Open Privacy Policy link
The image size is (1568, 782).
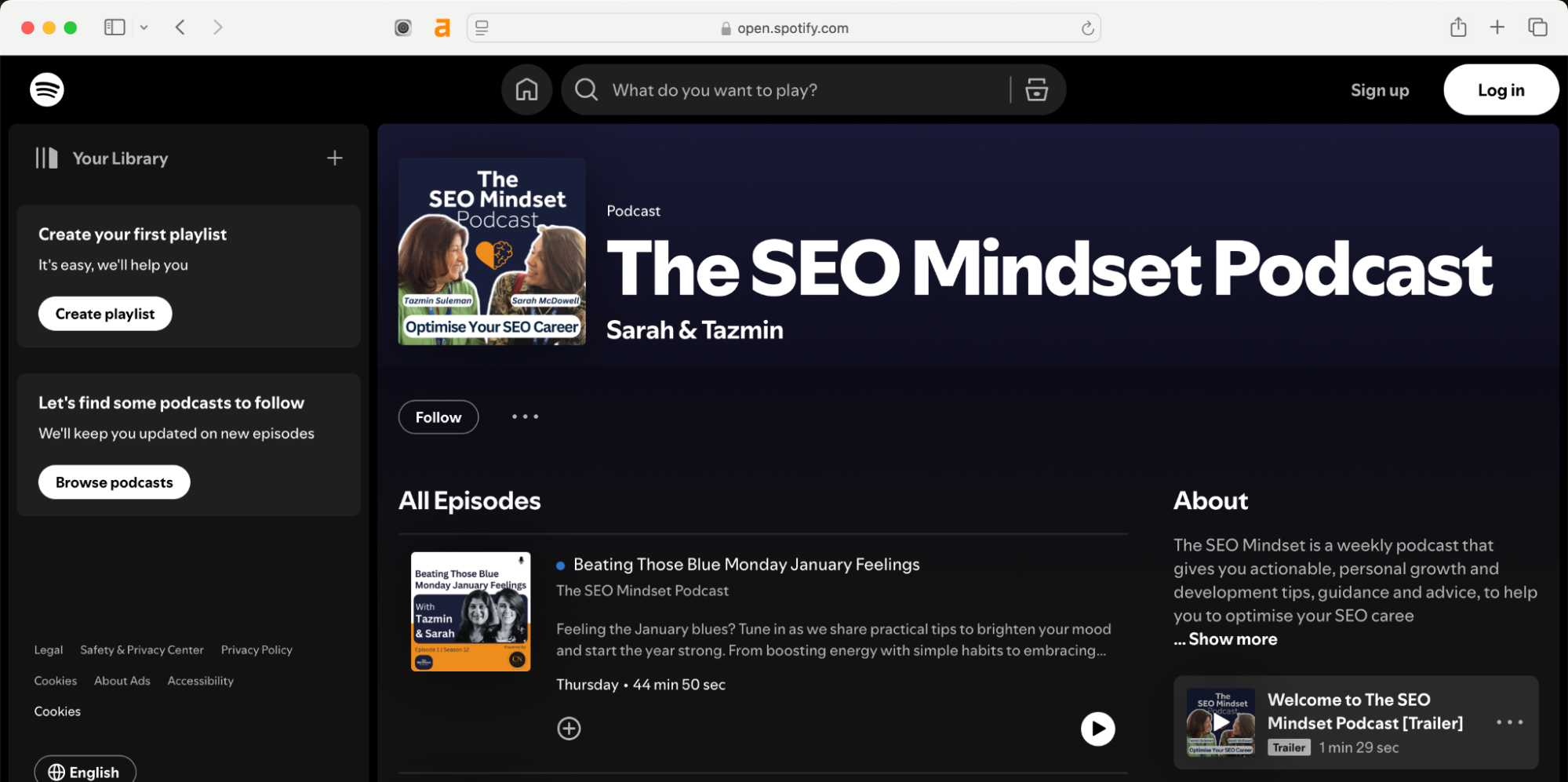point(256,650)
